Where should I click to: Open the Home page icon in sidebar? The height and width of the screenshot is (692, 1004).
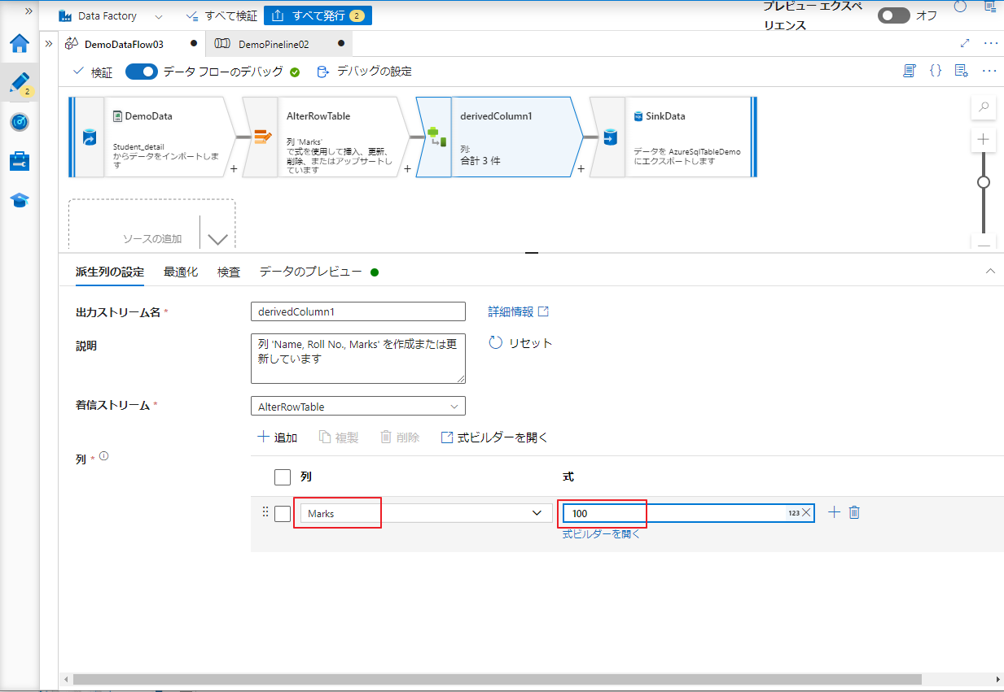click(19, 43)
